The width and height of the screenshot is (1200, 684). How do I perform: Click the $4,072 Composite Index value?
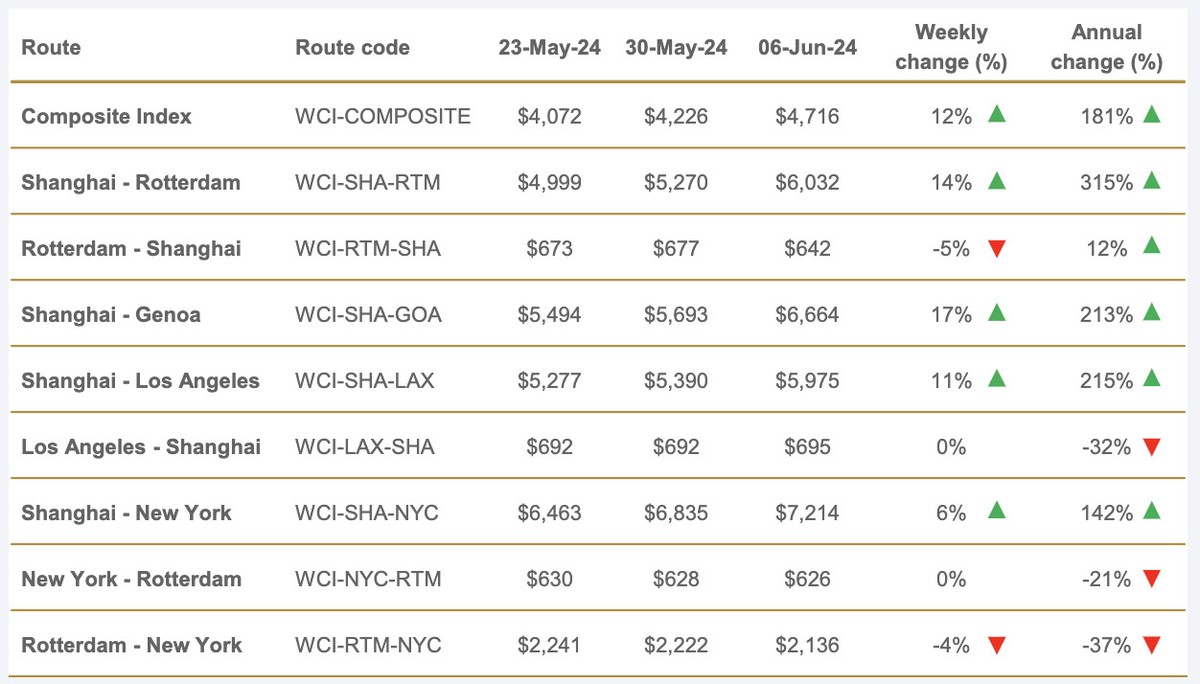549,116
